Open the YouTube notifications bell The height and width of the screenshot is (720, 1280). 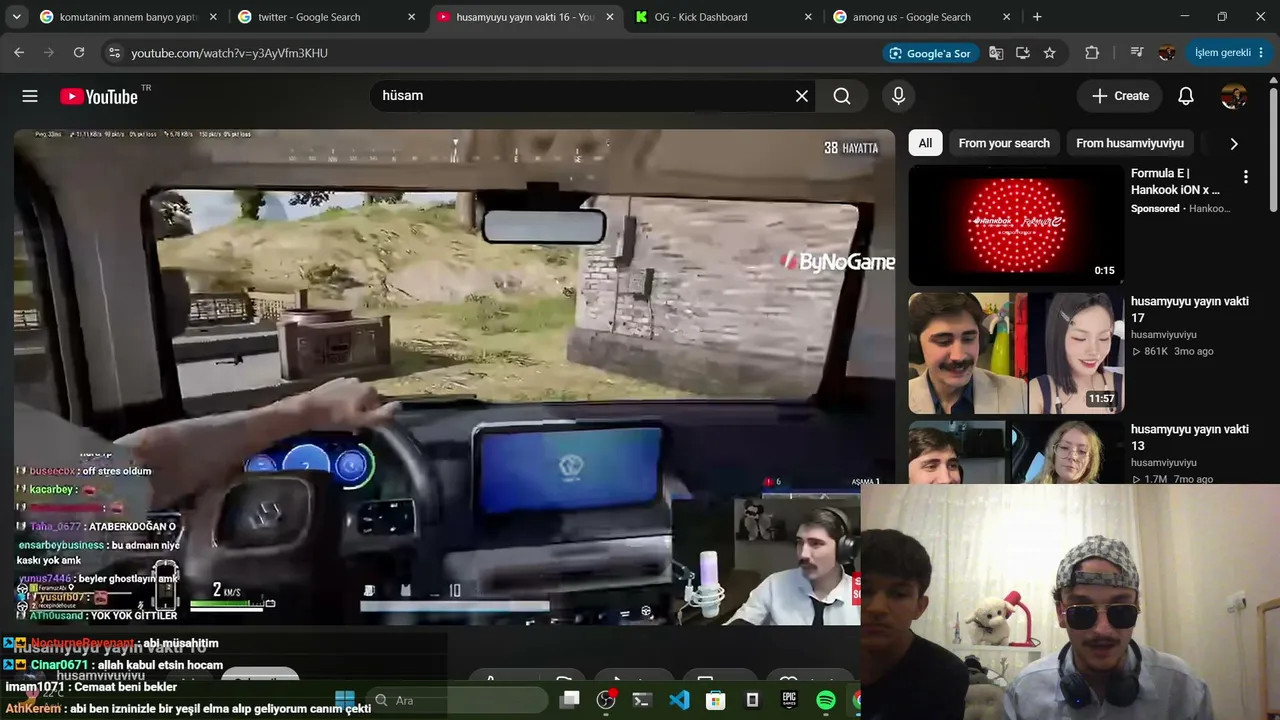pyautogui.click(x=1185, y=96)
